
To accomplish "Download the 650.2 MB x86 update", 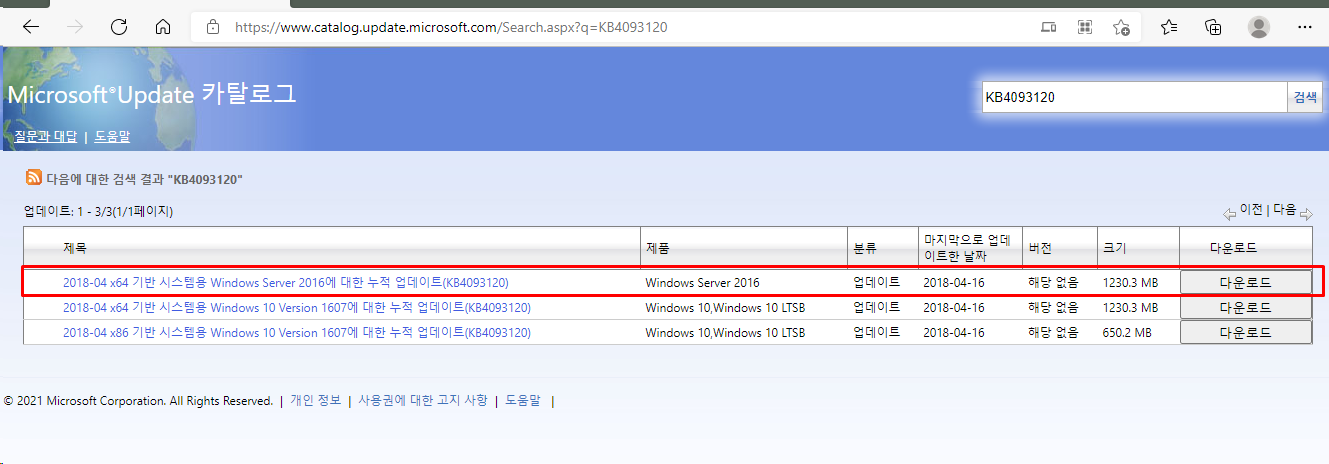I will pos(1245,332).
